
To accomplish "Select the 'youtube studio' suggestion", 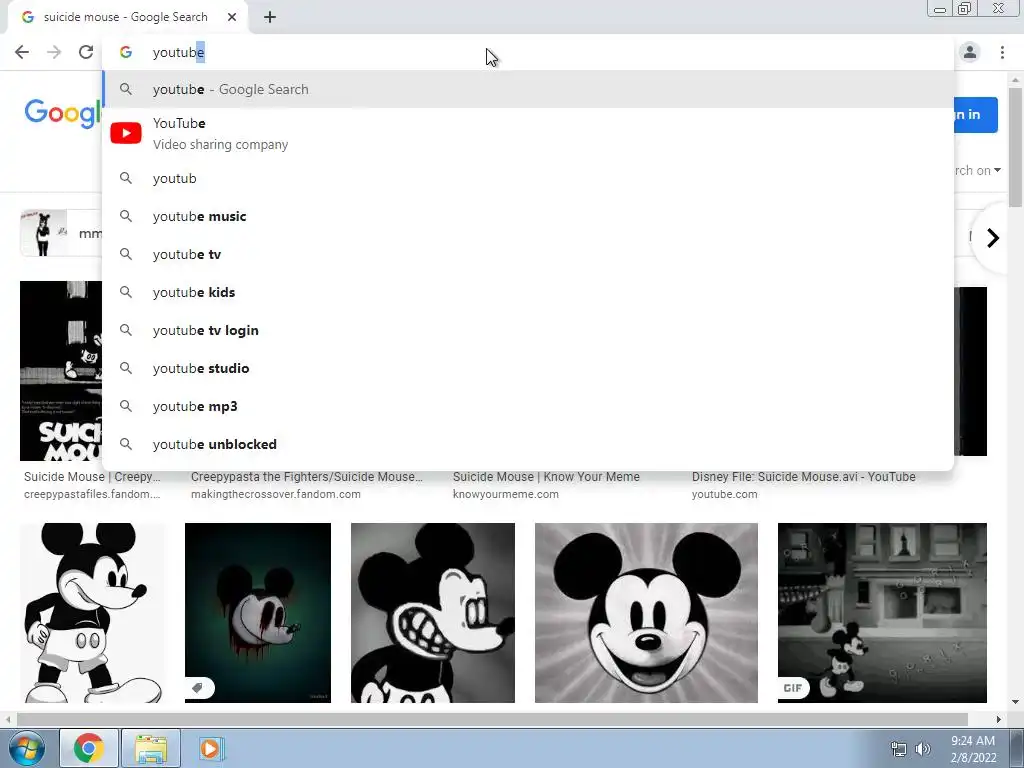I will pos(528,368).
